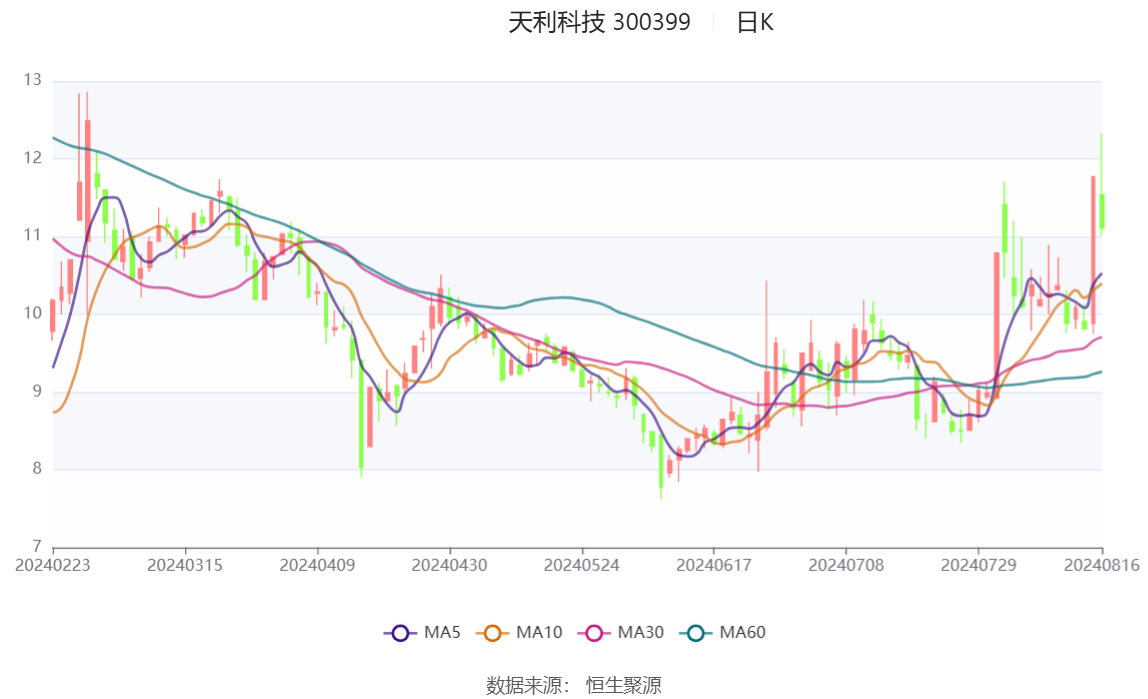Viewport: 1148px width, 699px height.
Task: Click the 日K label in the title
Action: tap(755, 23)
